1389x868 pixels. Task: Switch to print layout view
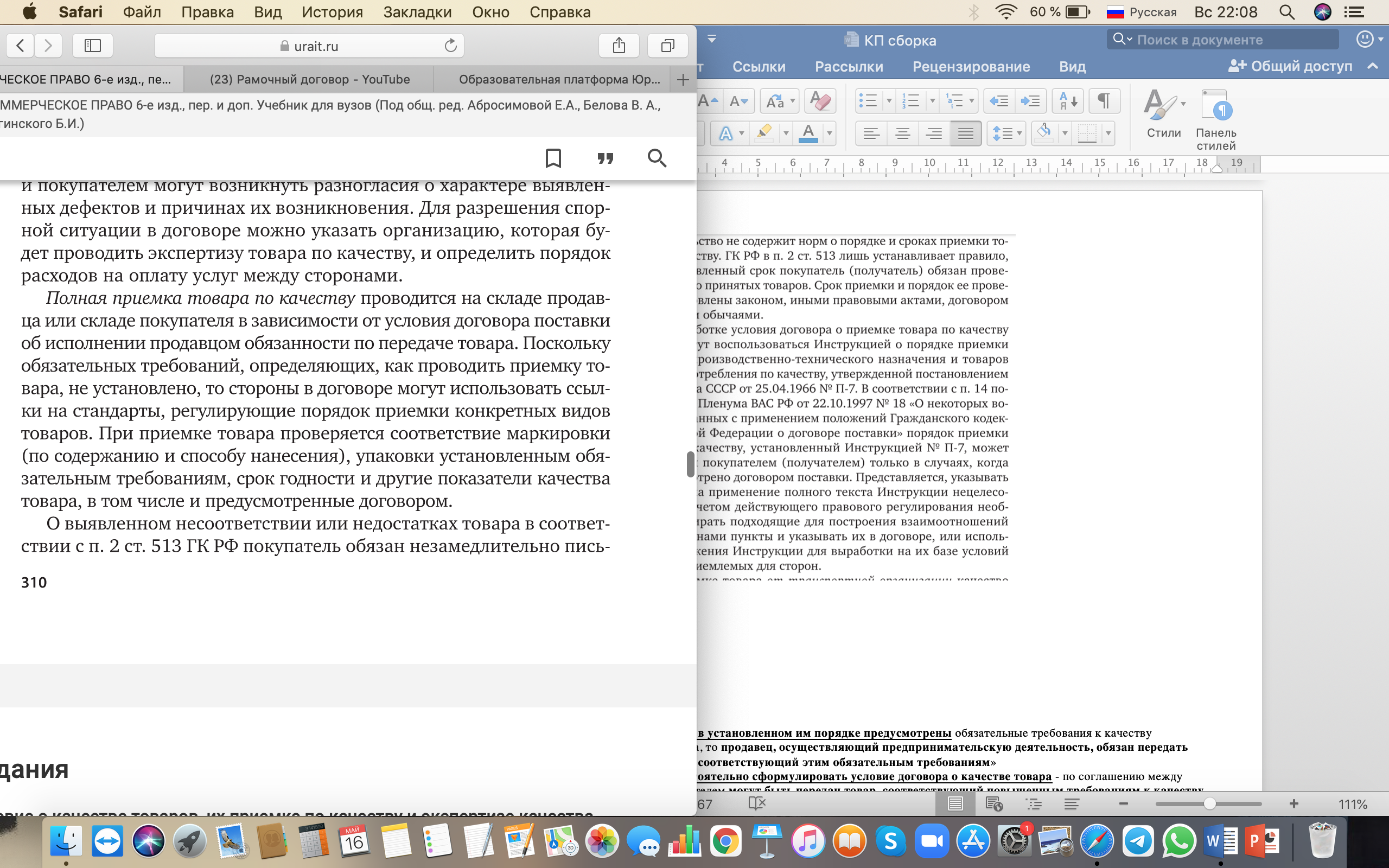pyautogui.click(x=955, y=803)
